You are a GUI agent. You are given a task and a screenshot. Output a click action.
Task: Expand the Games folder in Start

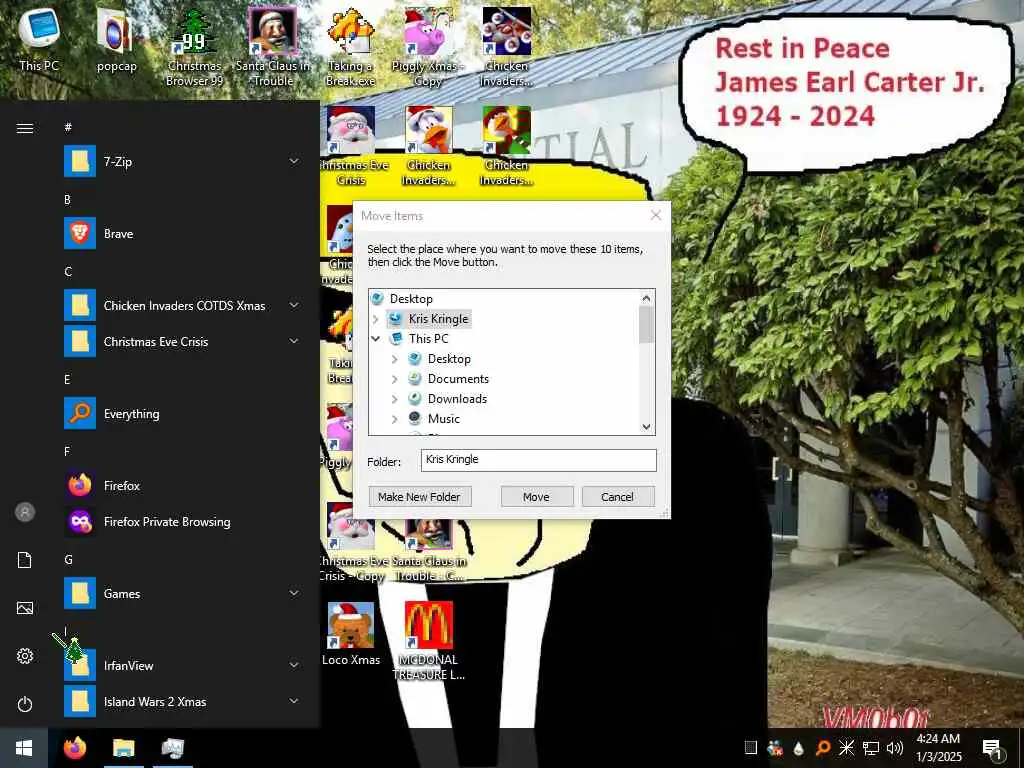[295, 593]
